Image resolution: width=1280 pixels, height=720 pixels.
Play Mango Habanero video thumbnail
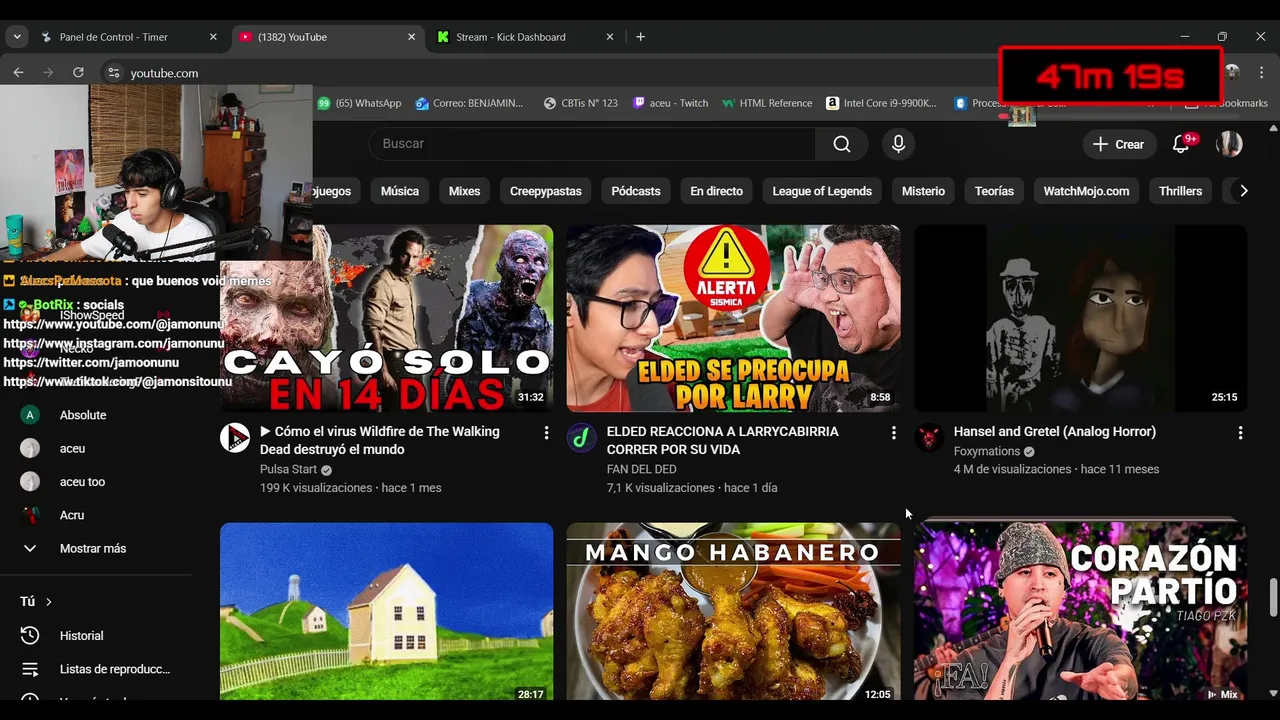click(x=733, y=611)
